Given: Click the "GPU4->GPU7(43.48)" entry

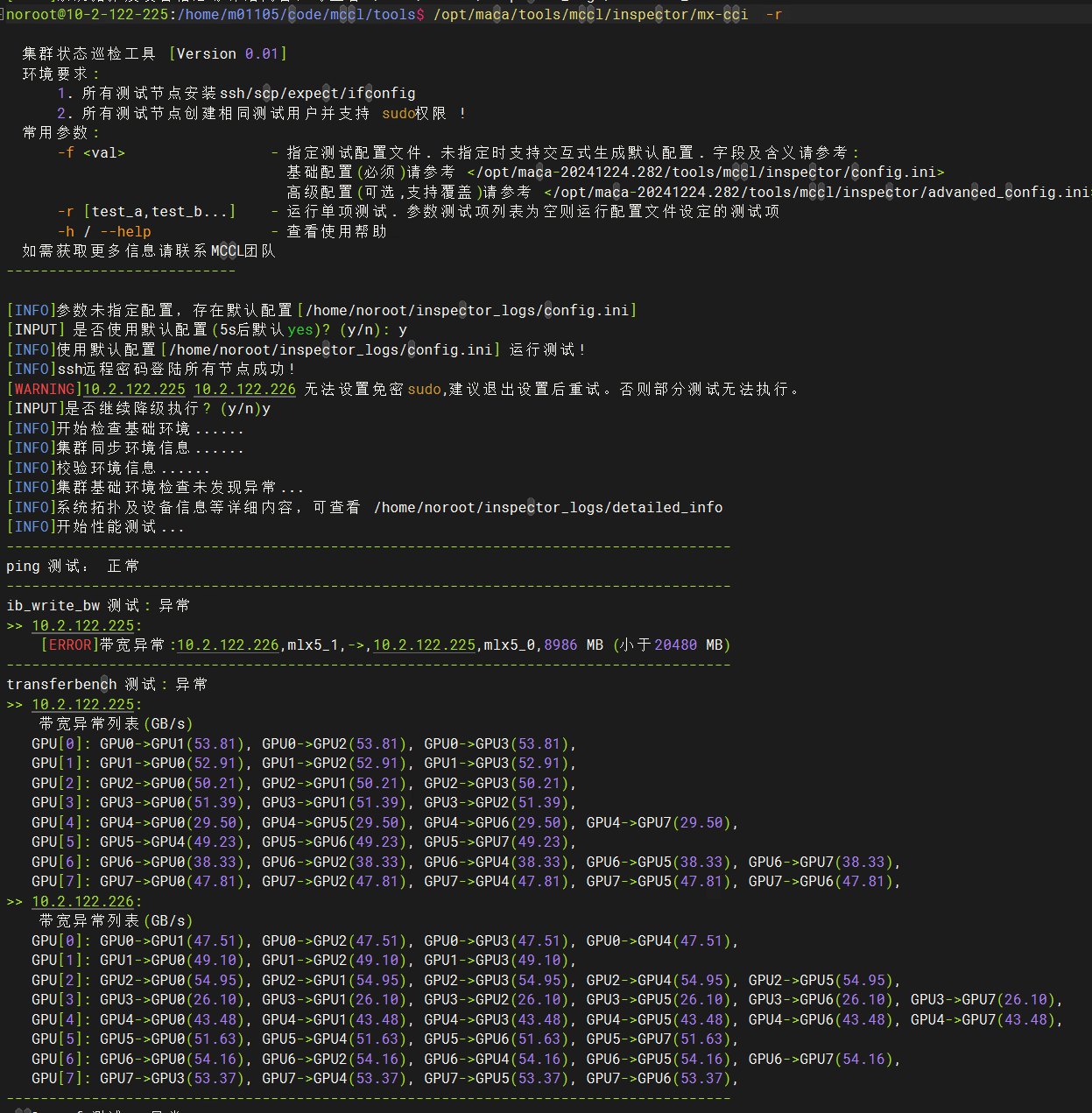Looking at the screenshot, I should (x=983, y=1019).
